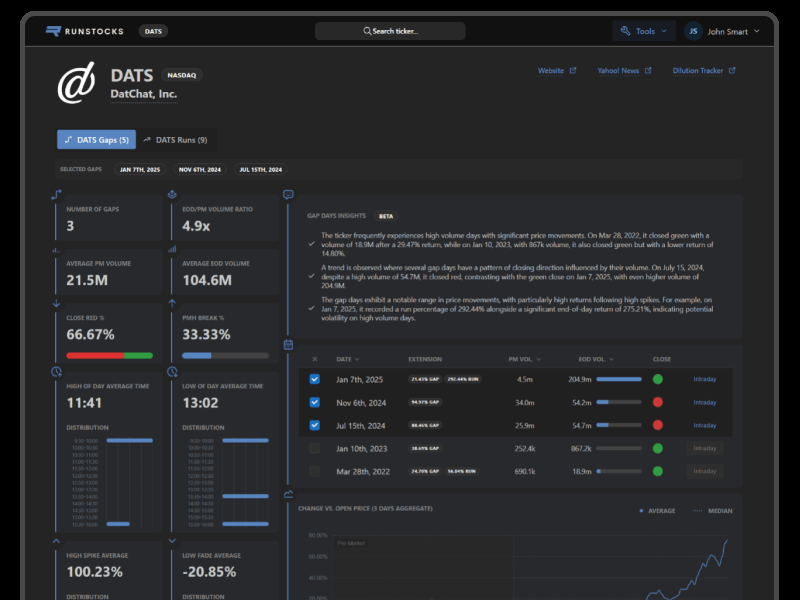
Task: Click the DatChat, Inc. company name
Action: (144, 94)
